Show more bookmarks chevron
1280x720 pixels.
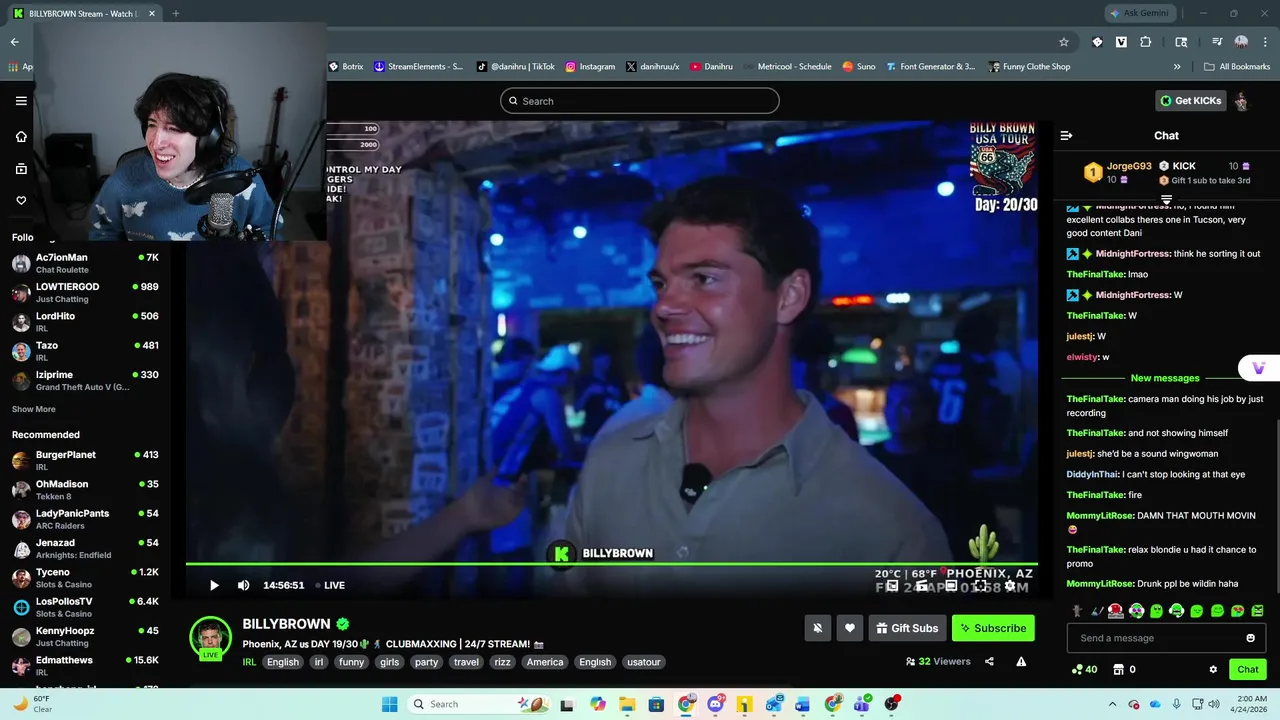click(1177, 67)
